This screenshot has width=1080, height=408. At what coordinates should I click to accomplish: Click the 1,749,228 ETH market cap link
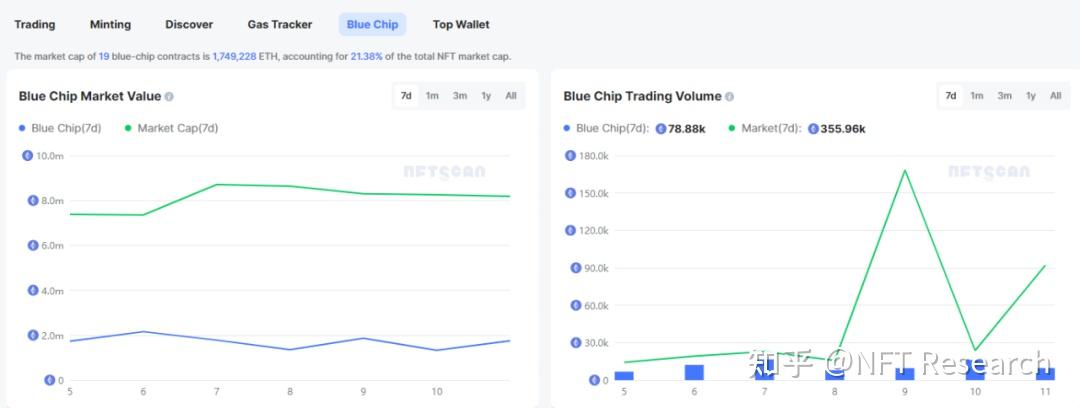[x=234, y=56]
